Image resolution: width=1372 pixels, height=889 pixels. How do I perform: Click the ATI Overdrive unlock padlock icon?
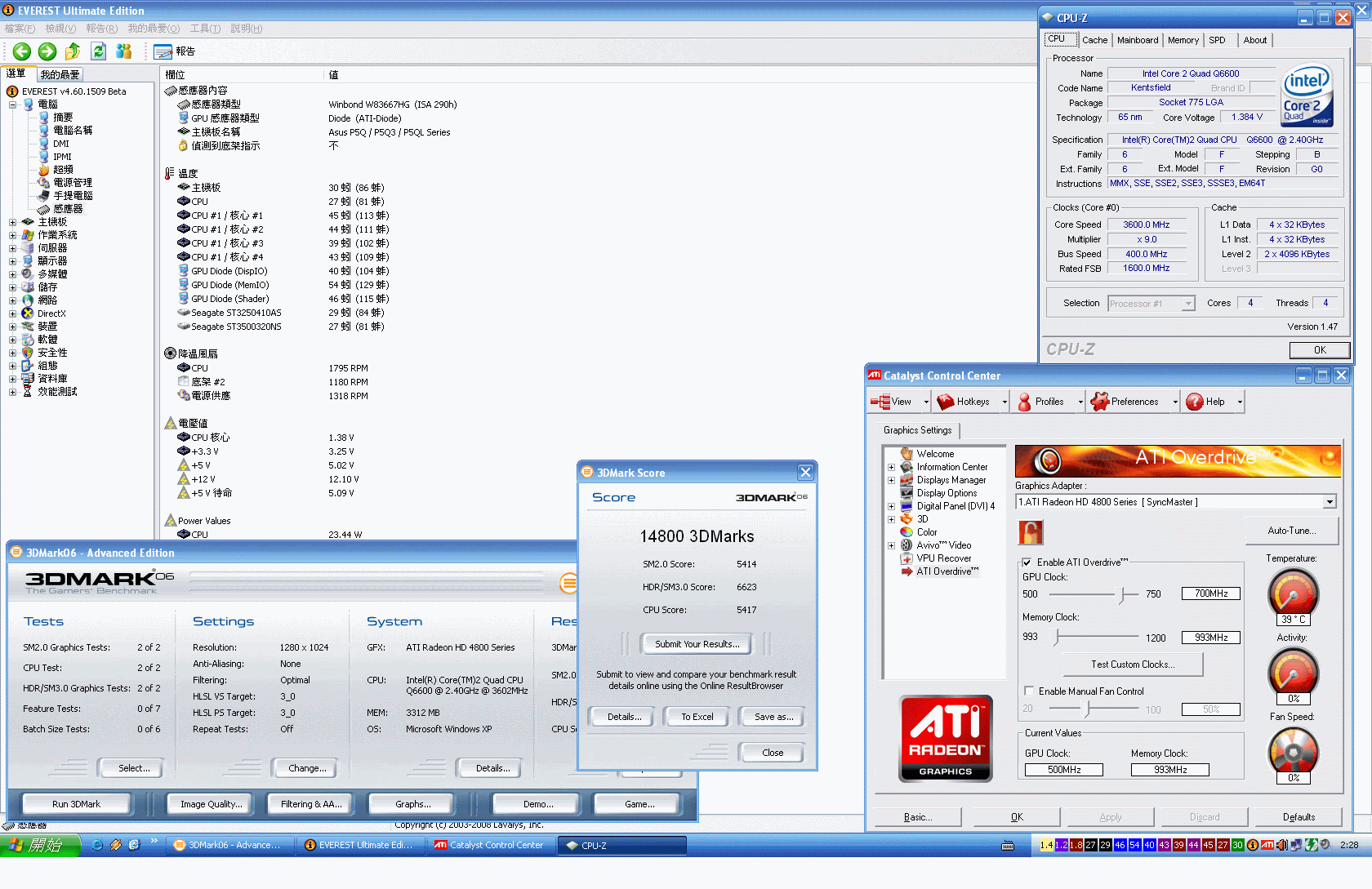pyautogui.click(x=1031, y=532)
